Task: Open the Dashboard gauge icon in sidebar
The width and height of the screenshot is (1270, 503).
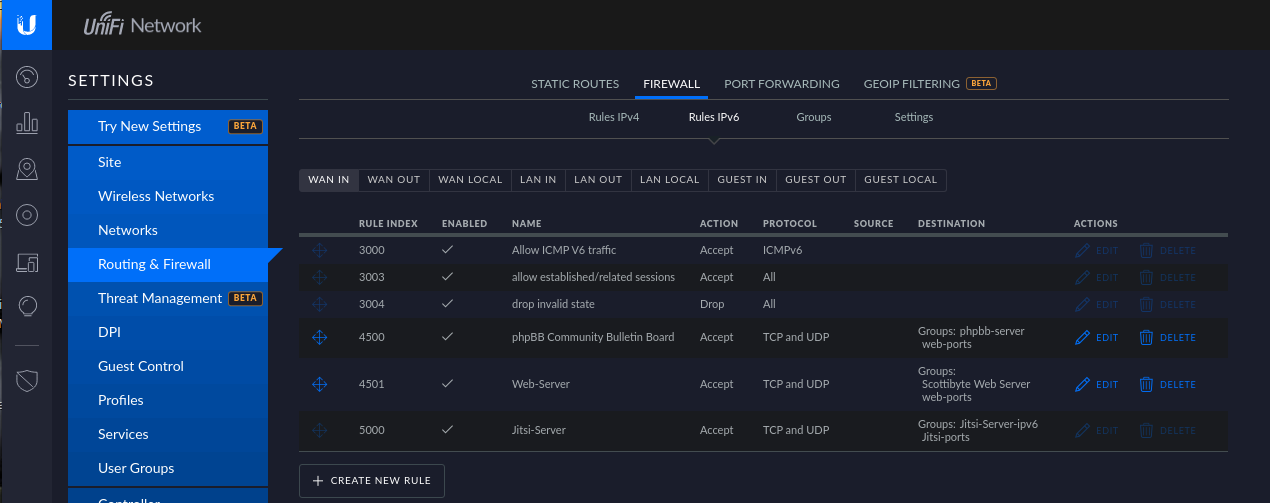Action: 28,76
